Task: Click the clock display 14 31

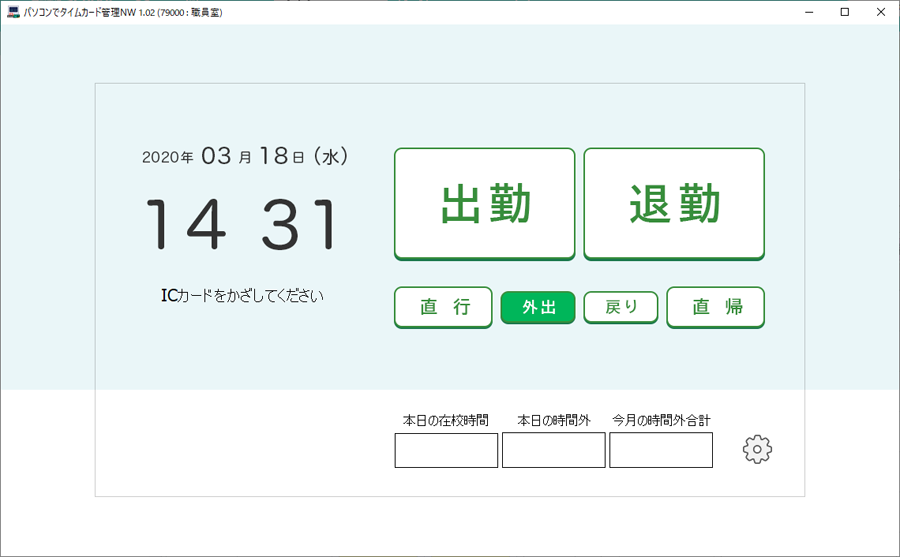Action: pos(242,224)
